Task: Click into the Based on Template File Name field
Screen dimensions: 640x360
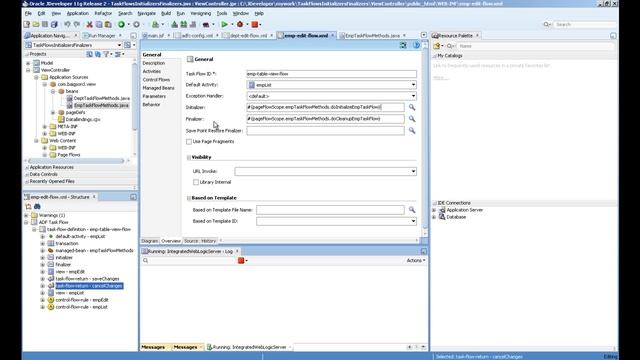Action: (x=330, y=210)
